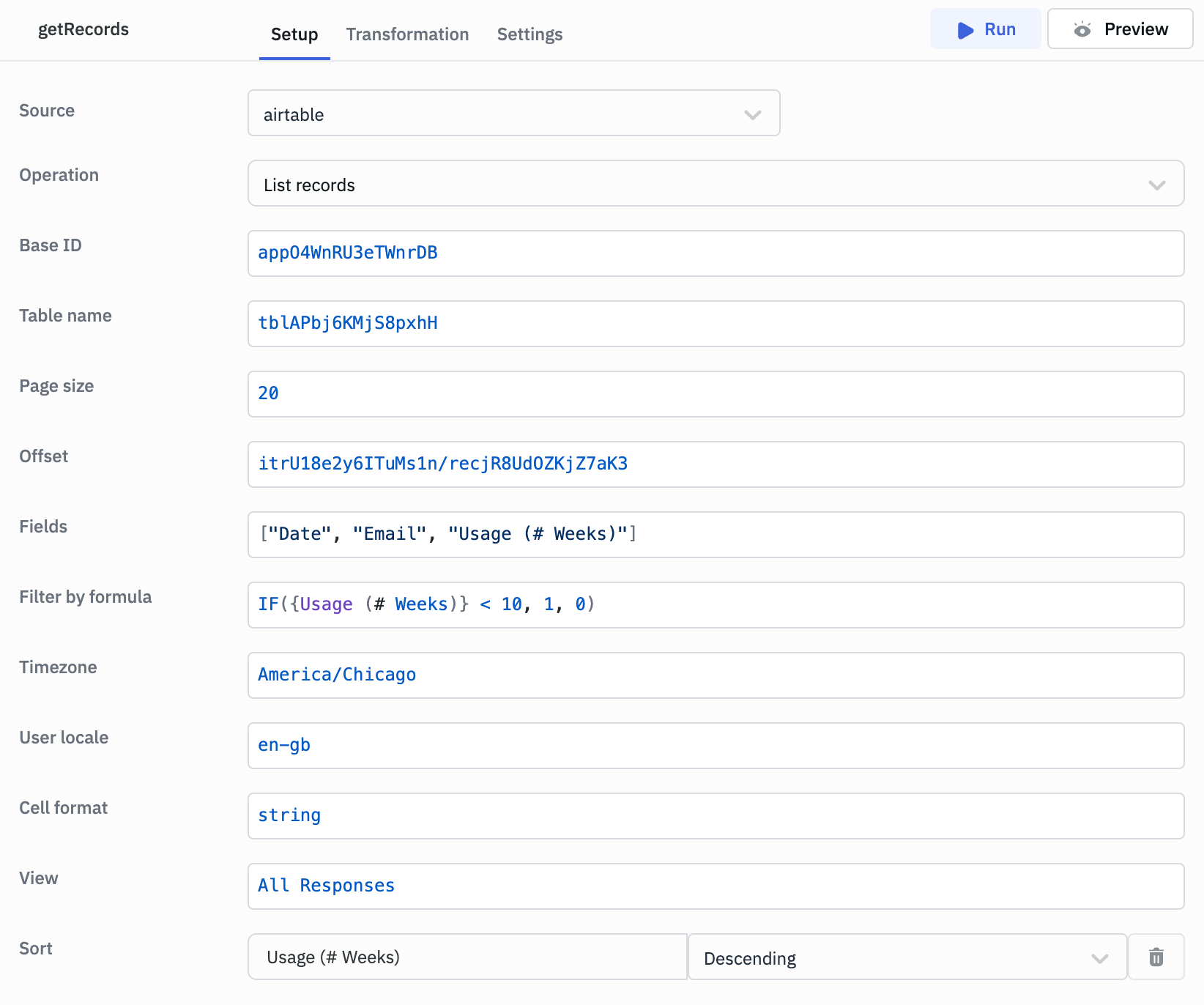
Task: Open the Descending sort direction dropdown
Action: click(x=907, y=957)
